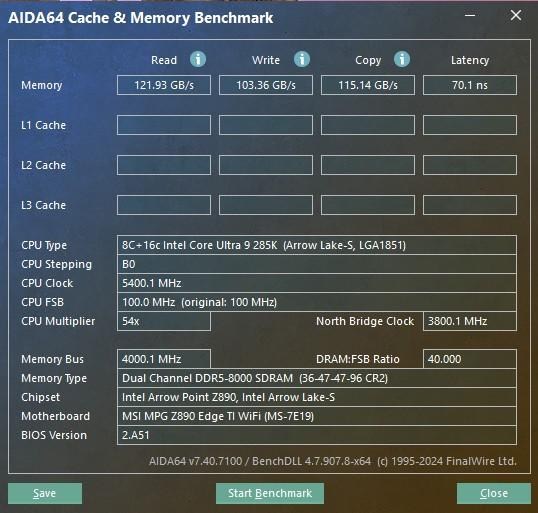
Task: Click the Memory Write value box
Action: (x=266, y=85)
